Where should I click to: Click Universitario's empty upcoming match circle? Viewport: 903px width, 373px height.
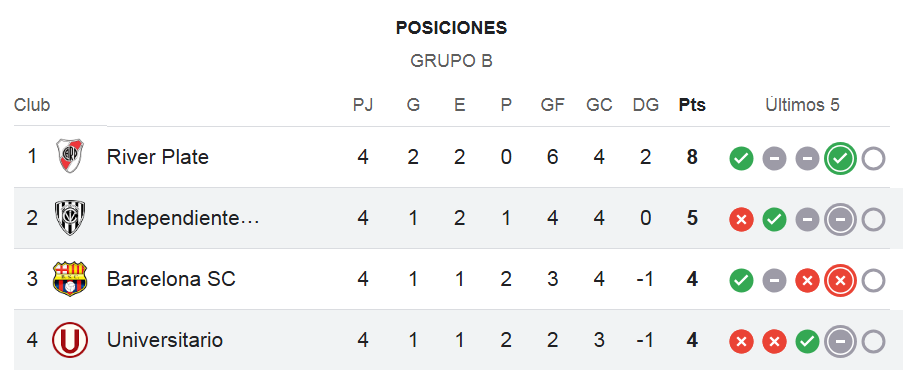click(874, 342)
